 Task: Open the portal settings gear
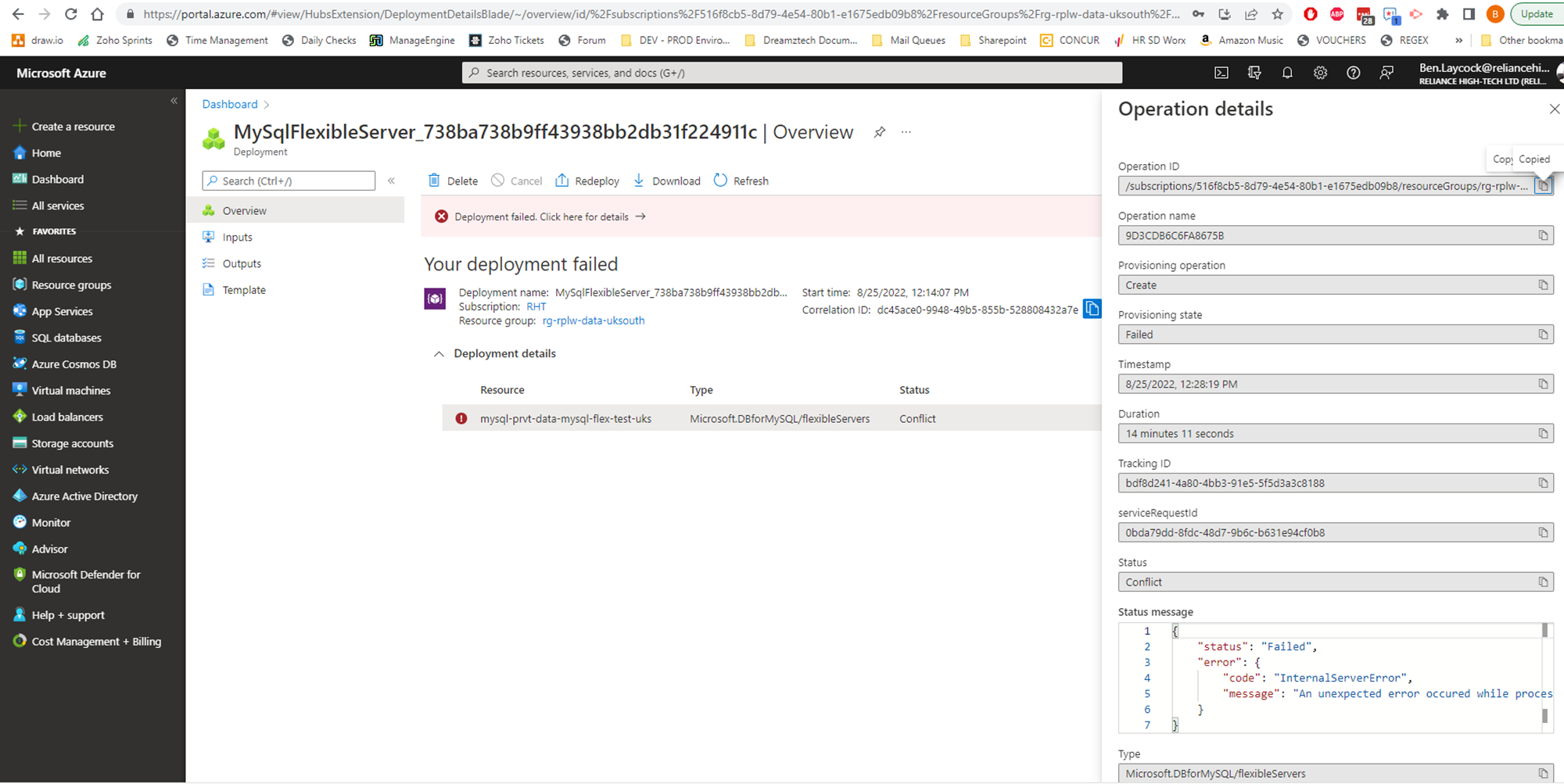(1320, 73)
